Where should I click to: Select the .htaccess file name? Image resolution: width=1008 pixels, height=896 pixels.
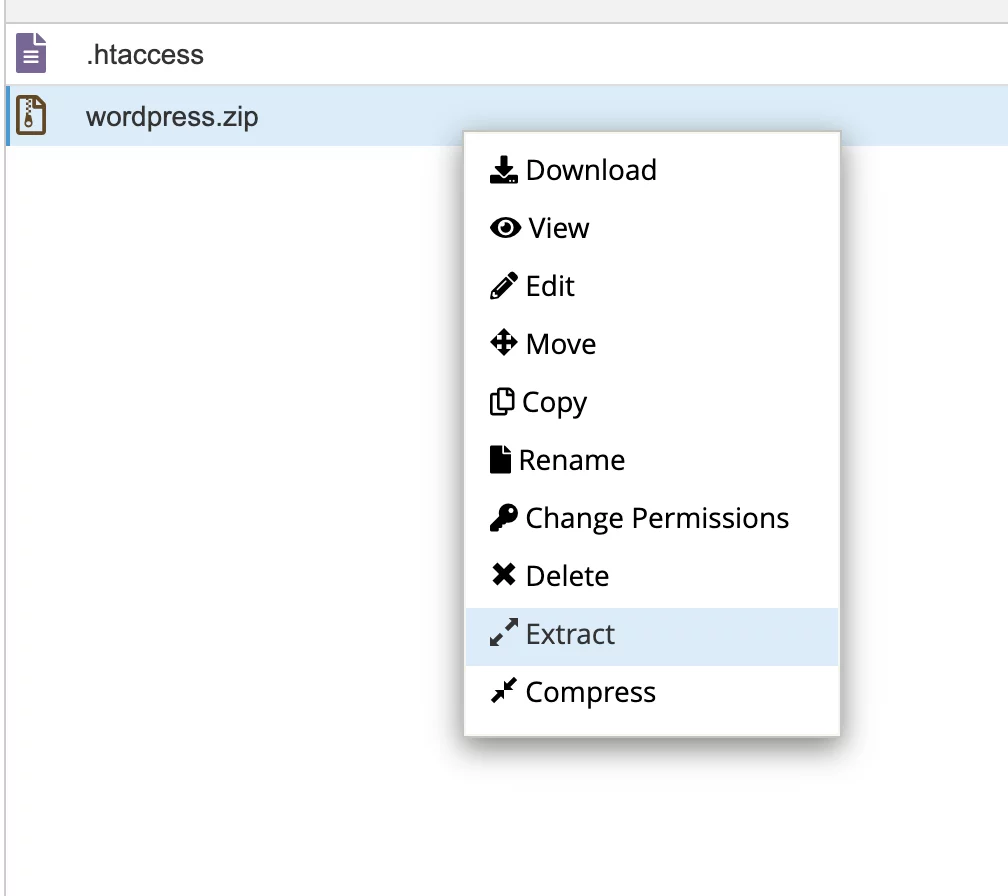tap(145, 55)
